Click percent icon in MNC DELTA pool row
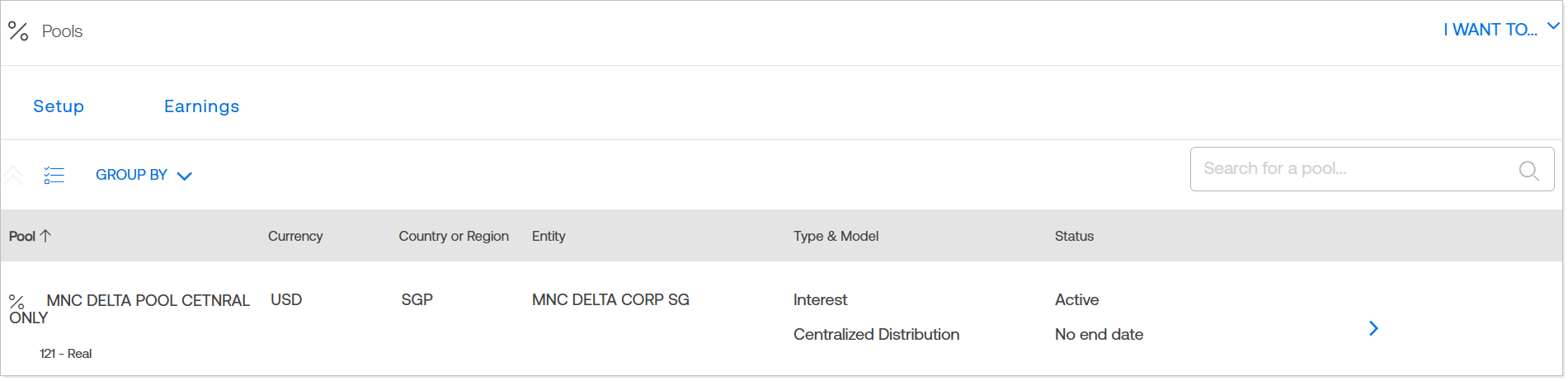Image resolution: width=1568 pixels, height=381 pixels. click(x=16, y=302)
